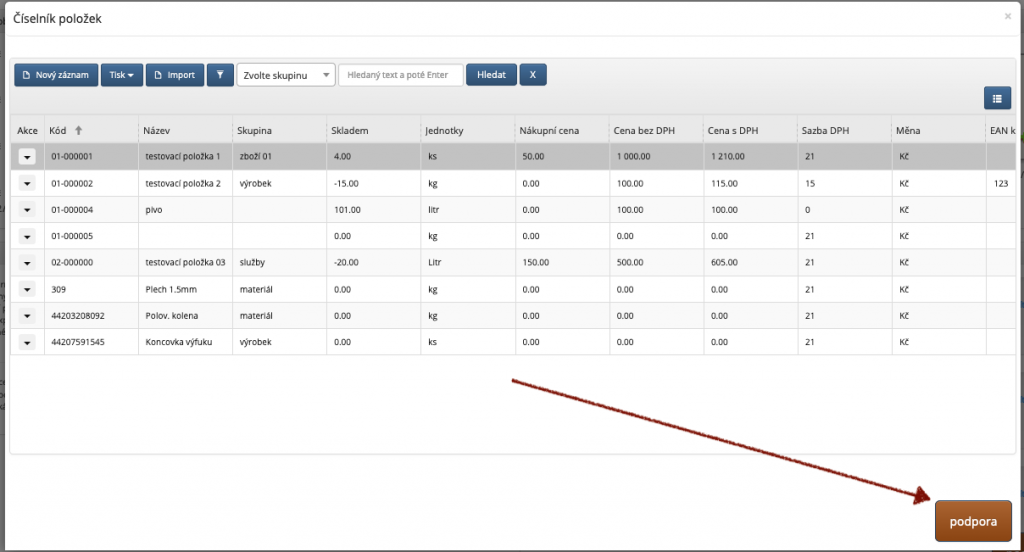Sort table by Cena s DPH header

(x=730, y=131)
